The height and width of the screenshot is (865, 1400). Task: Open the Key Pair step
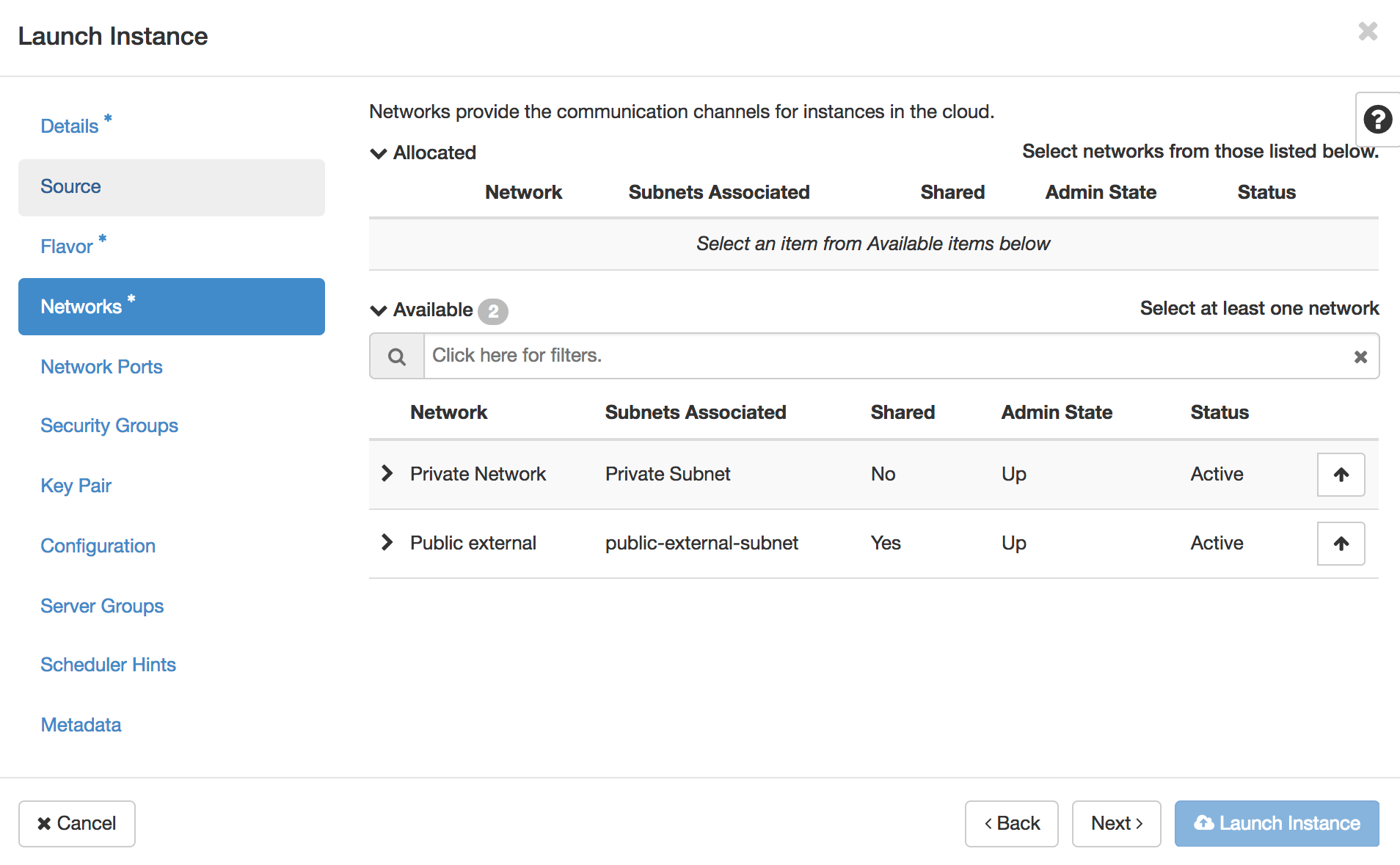pos(76,486)
